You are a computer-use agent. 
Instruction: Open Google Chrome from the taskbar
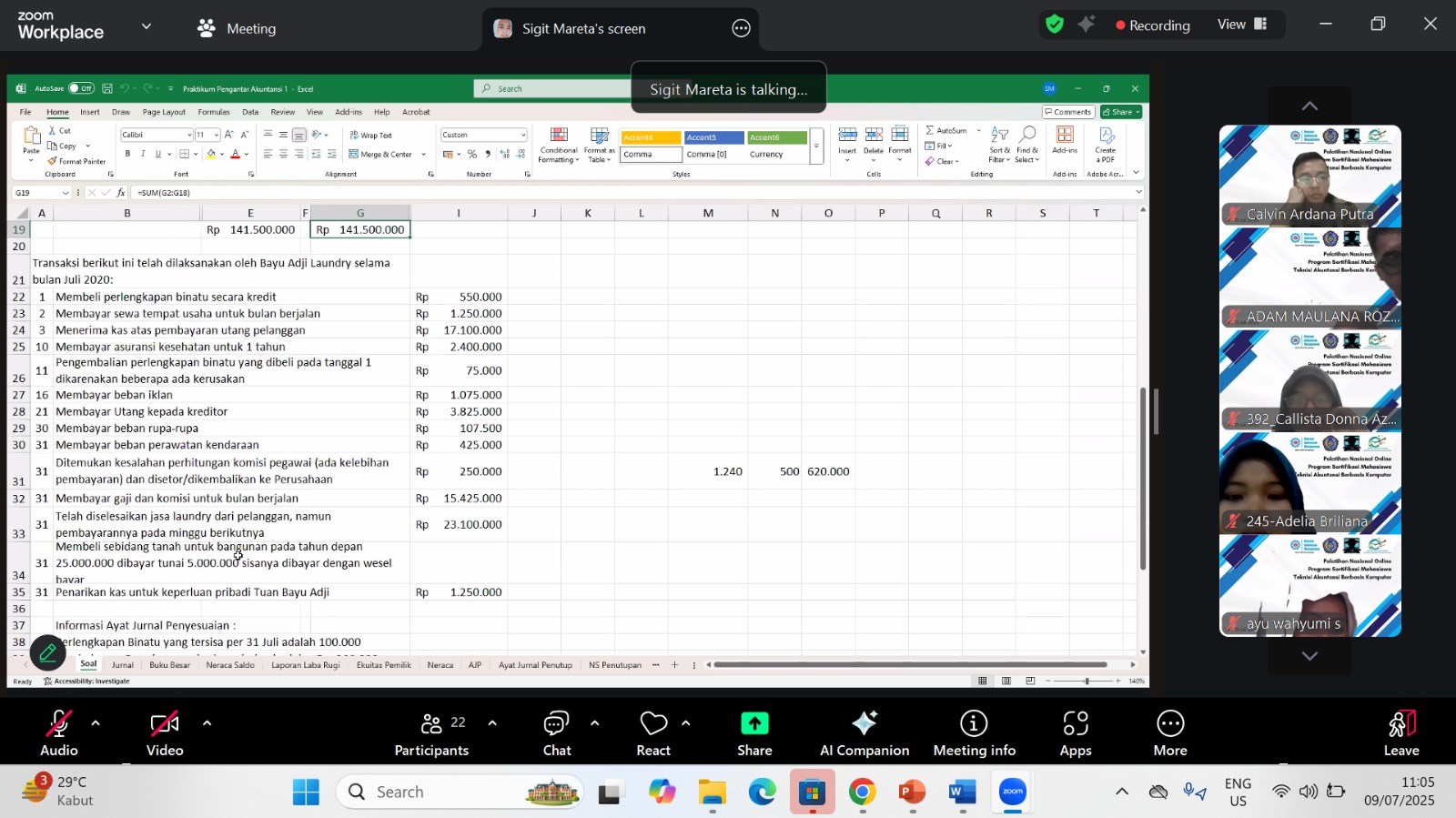(862, 792)
